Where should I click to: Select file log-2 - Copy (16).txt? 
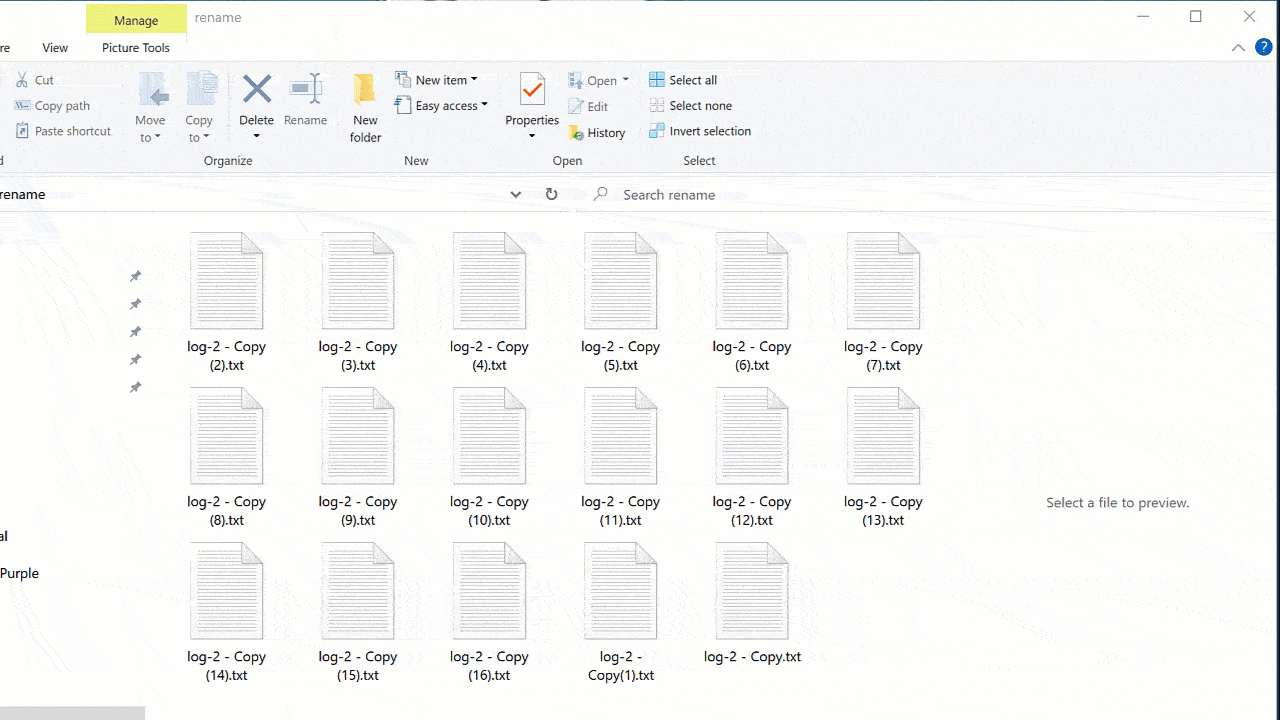(x=489, y=613)
